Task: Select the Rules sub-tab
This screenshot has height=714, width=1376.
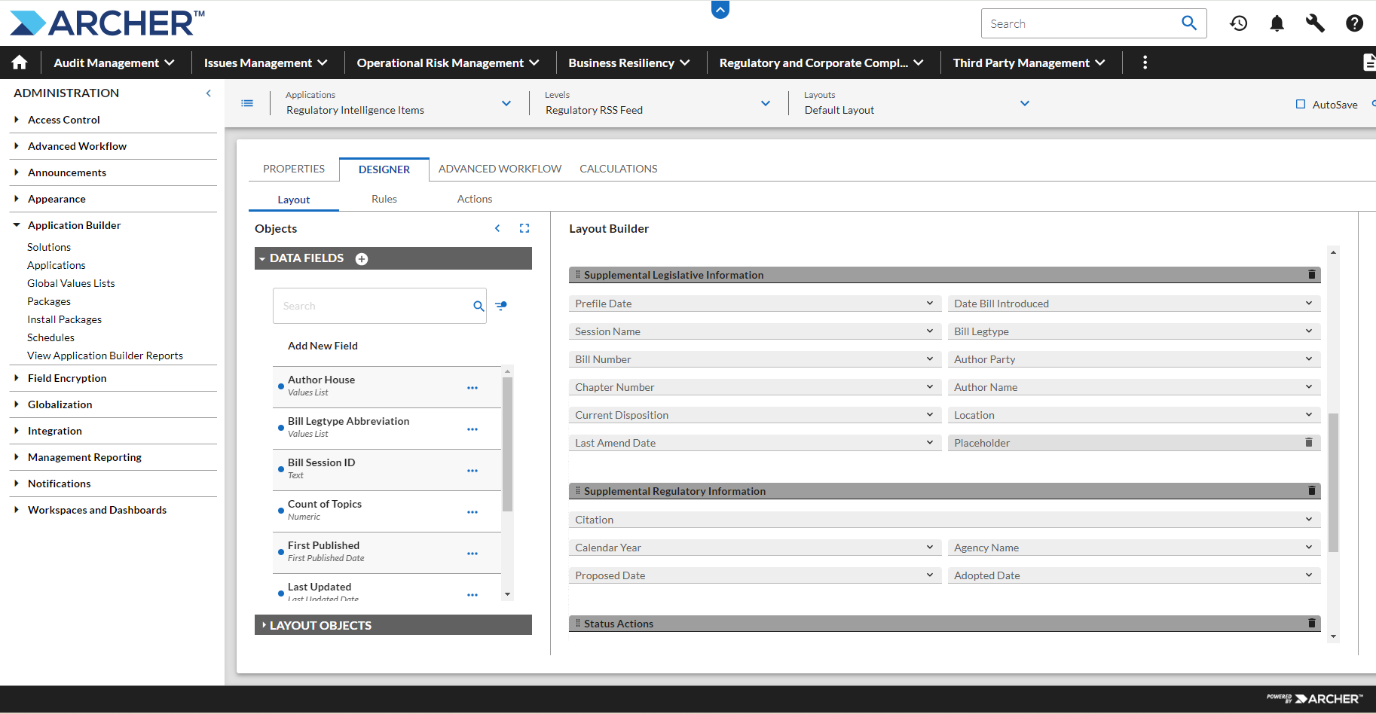Action: click(x=384, y=199)
